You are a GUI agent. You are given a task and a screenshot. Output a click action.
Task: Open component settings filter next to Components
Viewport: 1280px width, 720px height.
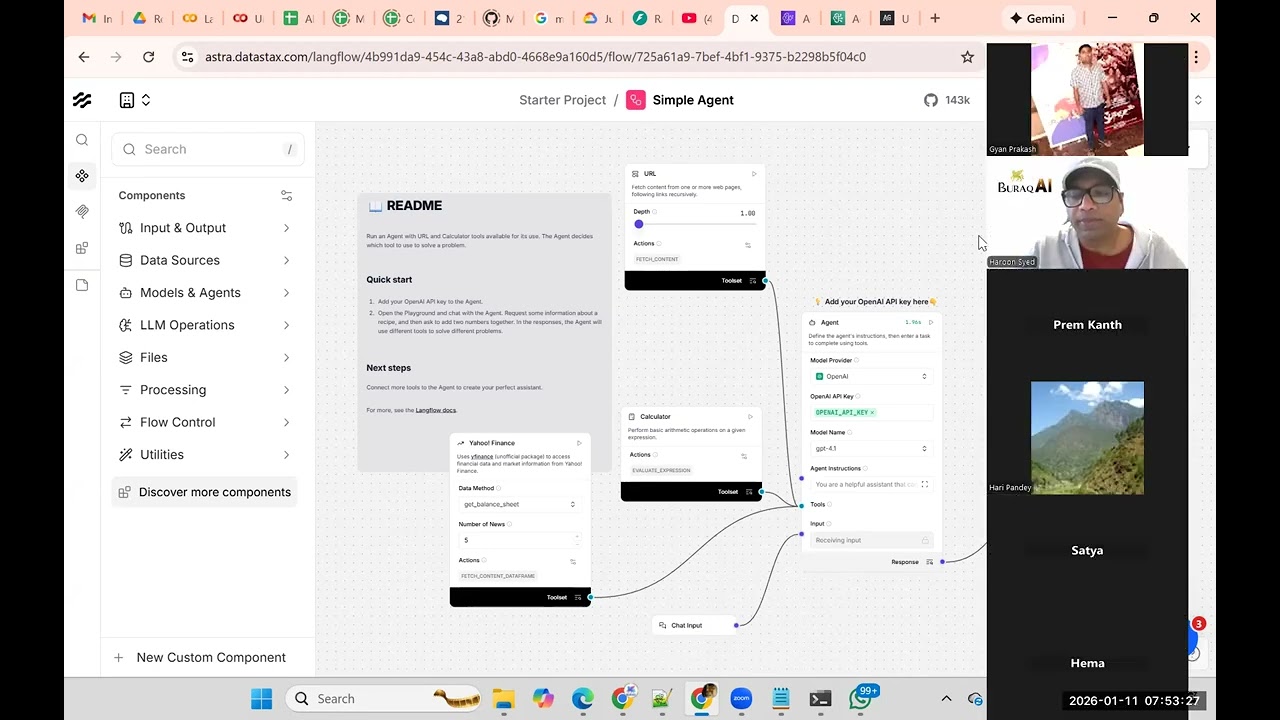(x=286, y=195)
